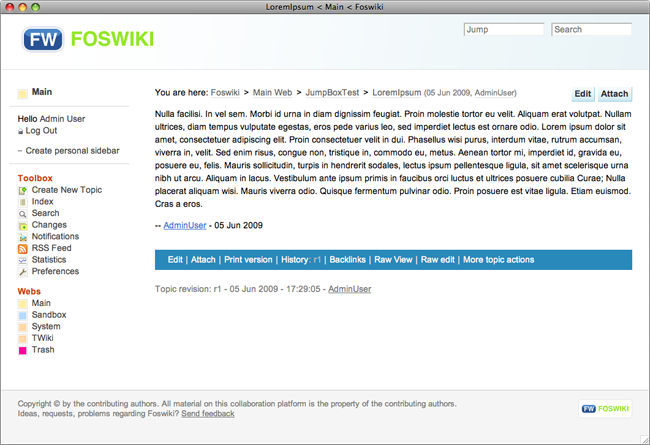Screen dimensions: 650x445
Task: Open Notifications text link
Action: point(56,236)
